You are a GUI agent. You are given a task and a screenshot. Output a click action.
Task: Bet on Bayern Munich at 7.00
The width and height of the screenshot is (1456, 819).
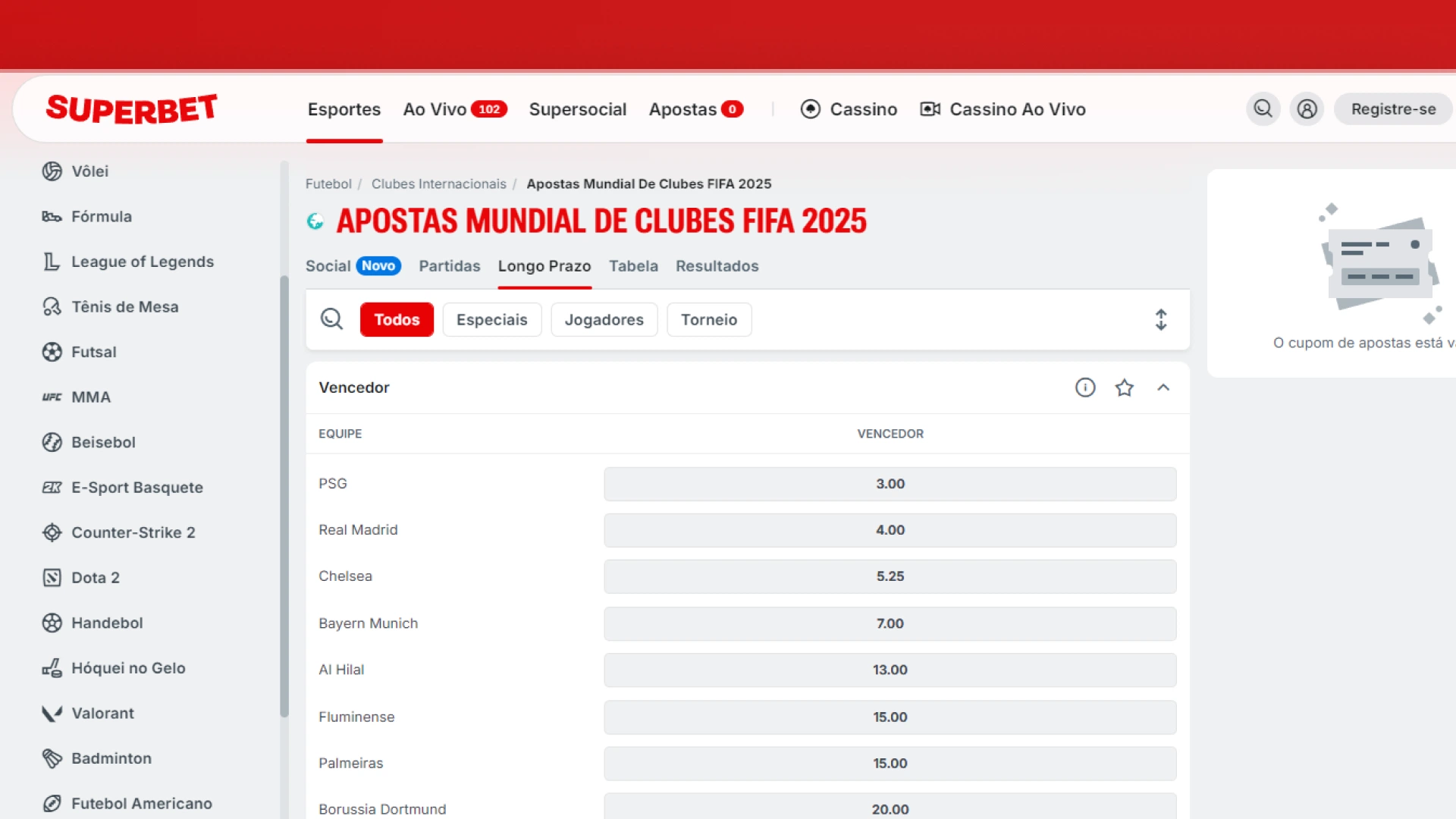click(890, 623)
